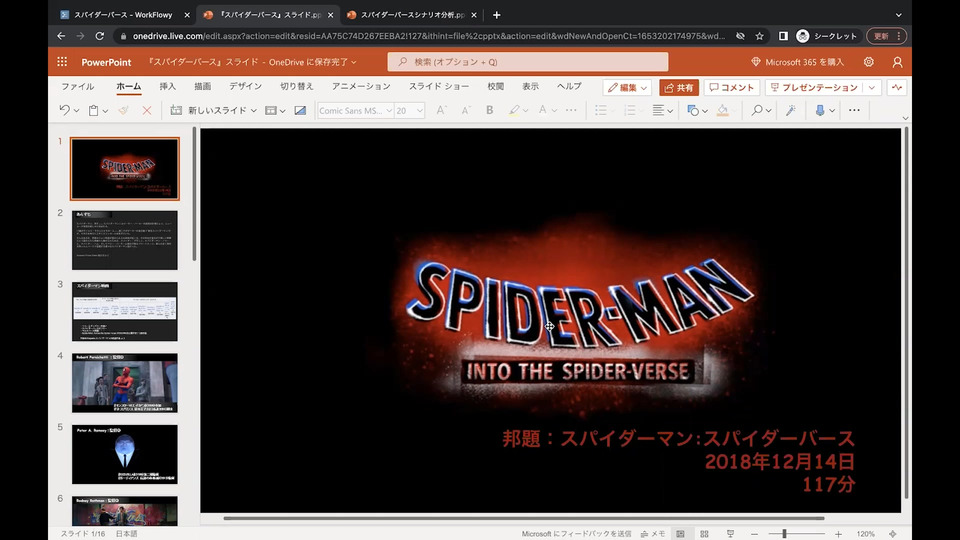
Task: Apply the font color A
Action: [542, 110]
